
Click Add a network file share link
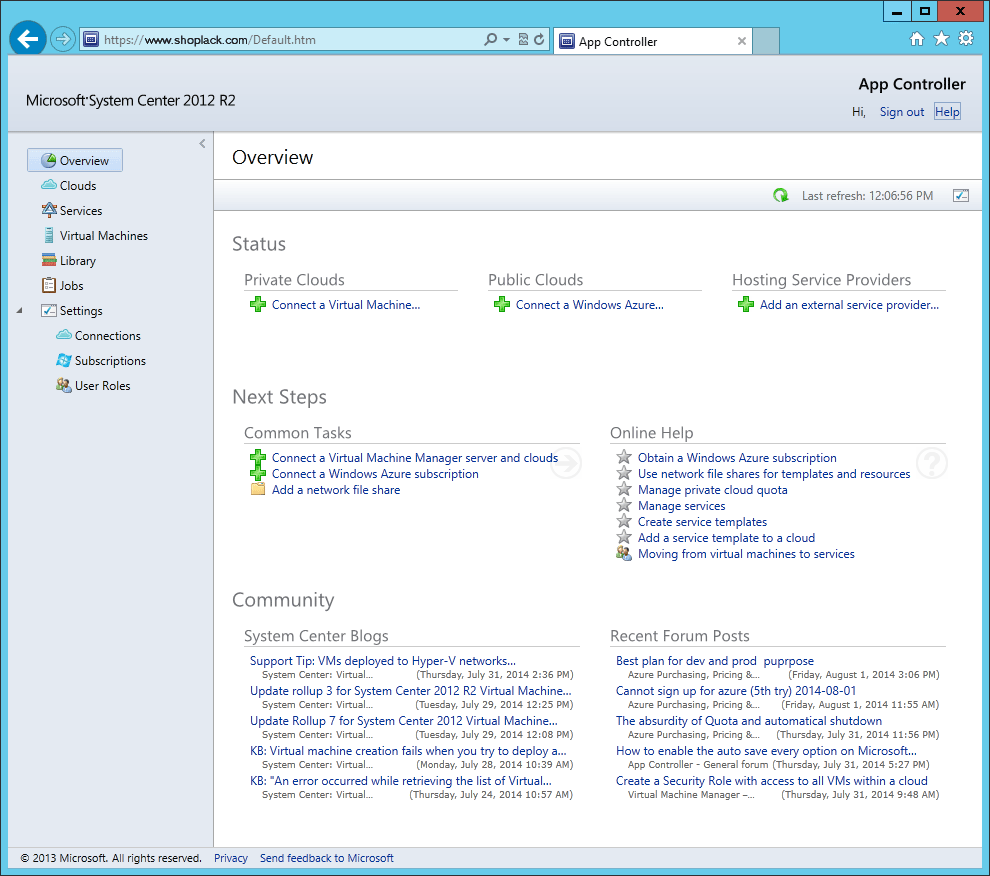(x=336, y=490)
